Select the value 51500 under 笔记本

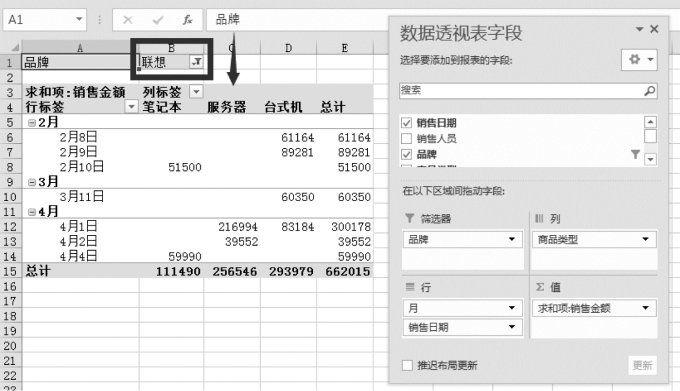click(x=185, y=167)
